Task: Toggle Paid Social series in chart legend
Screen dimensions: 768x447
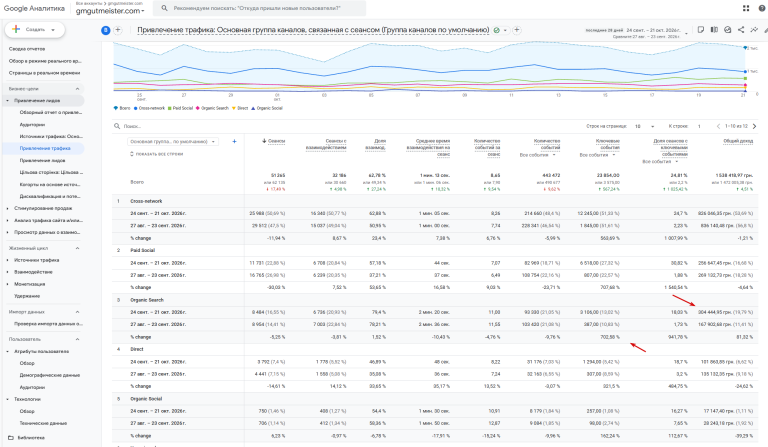Action: tap(180, 108)
